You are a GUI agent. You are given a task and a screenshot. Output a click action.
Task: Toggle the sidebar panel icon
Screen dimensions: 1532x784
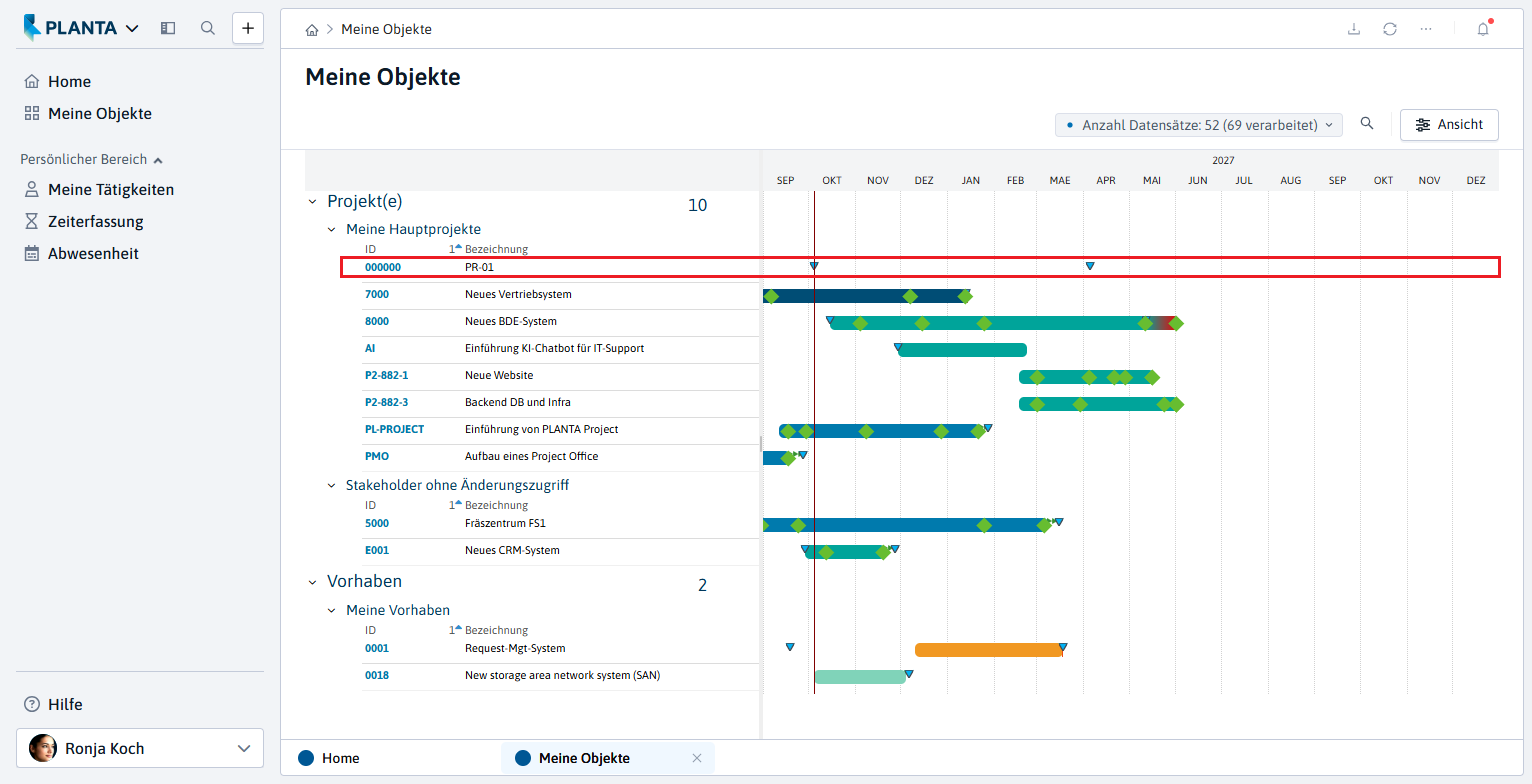click(x=168, y=28)
